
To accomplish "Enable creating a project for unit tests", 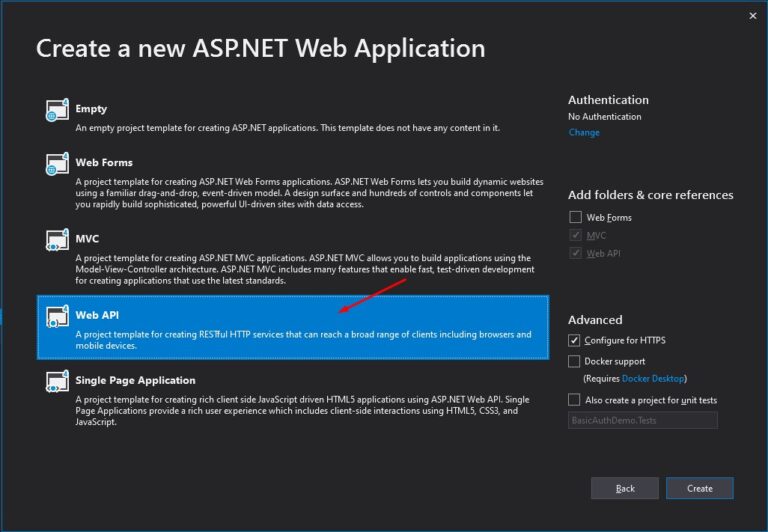I will click(x=574, y=400).
